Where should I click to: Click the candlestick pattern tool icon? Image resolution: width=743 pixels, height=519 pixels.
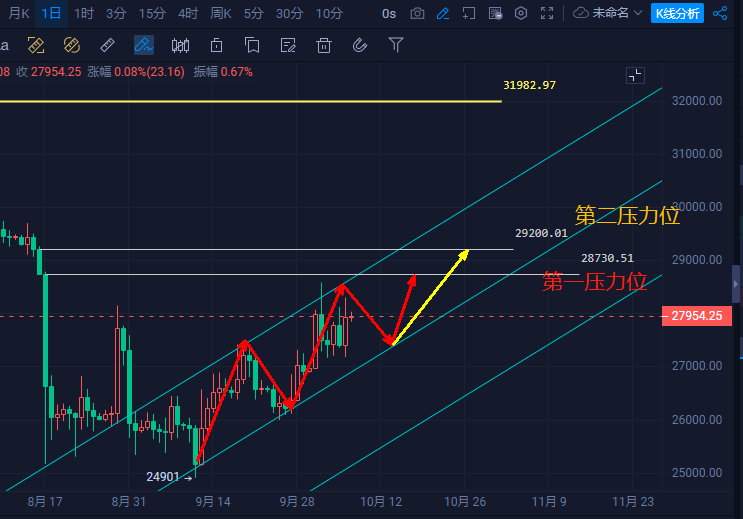tap(180, 46)
